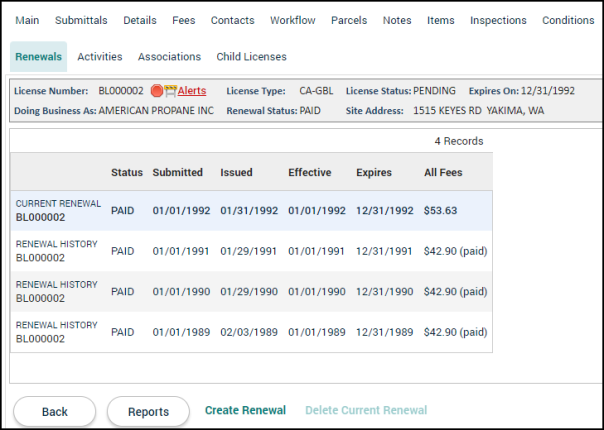Click the Back button
604x430 pixels.
pyautogui.click(x=55, y=412)
